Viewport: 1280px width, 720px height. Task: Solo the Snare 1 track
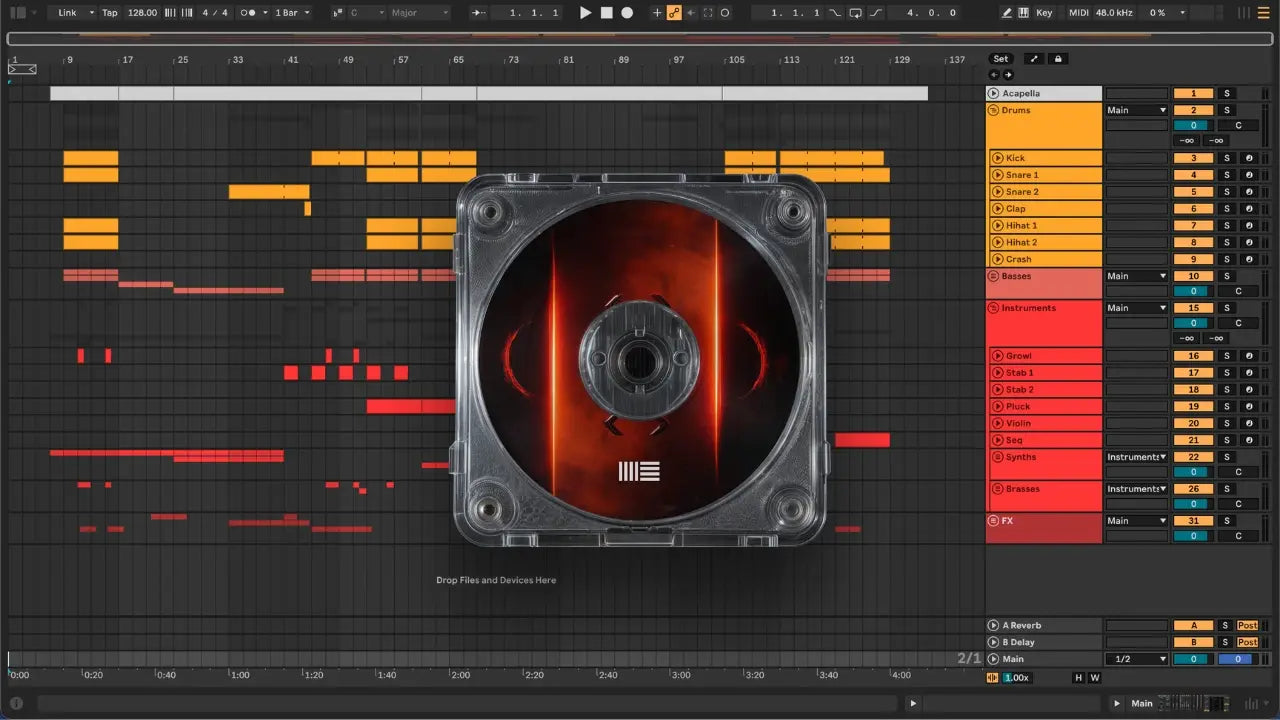(x=1227, y=175)
